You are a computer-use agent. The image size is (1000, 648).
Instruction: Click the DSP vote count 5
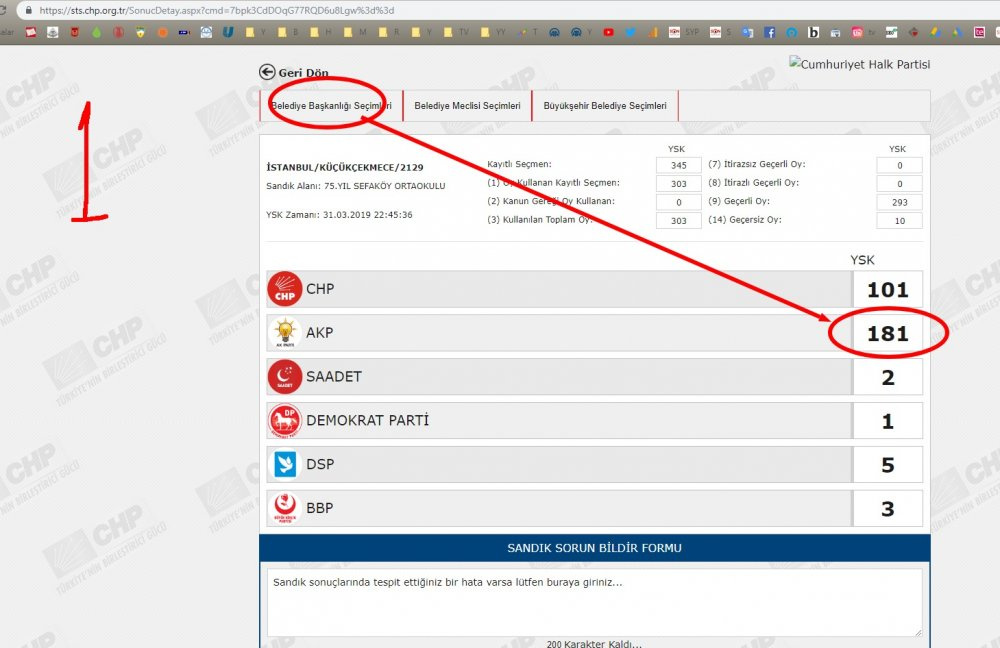888,465
